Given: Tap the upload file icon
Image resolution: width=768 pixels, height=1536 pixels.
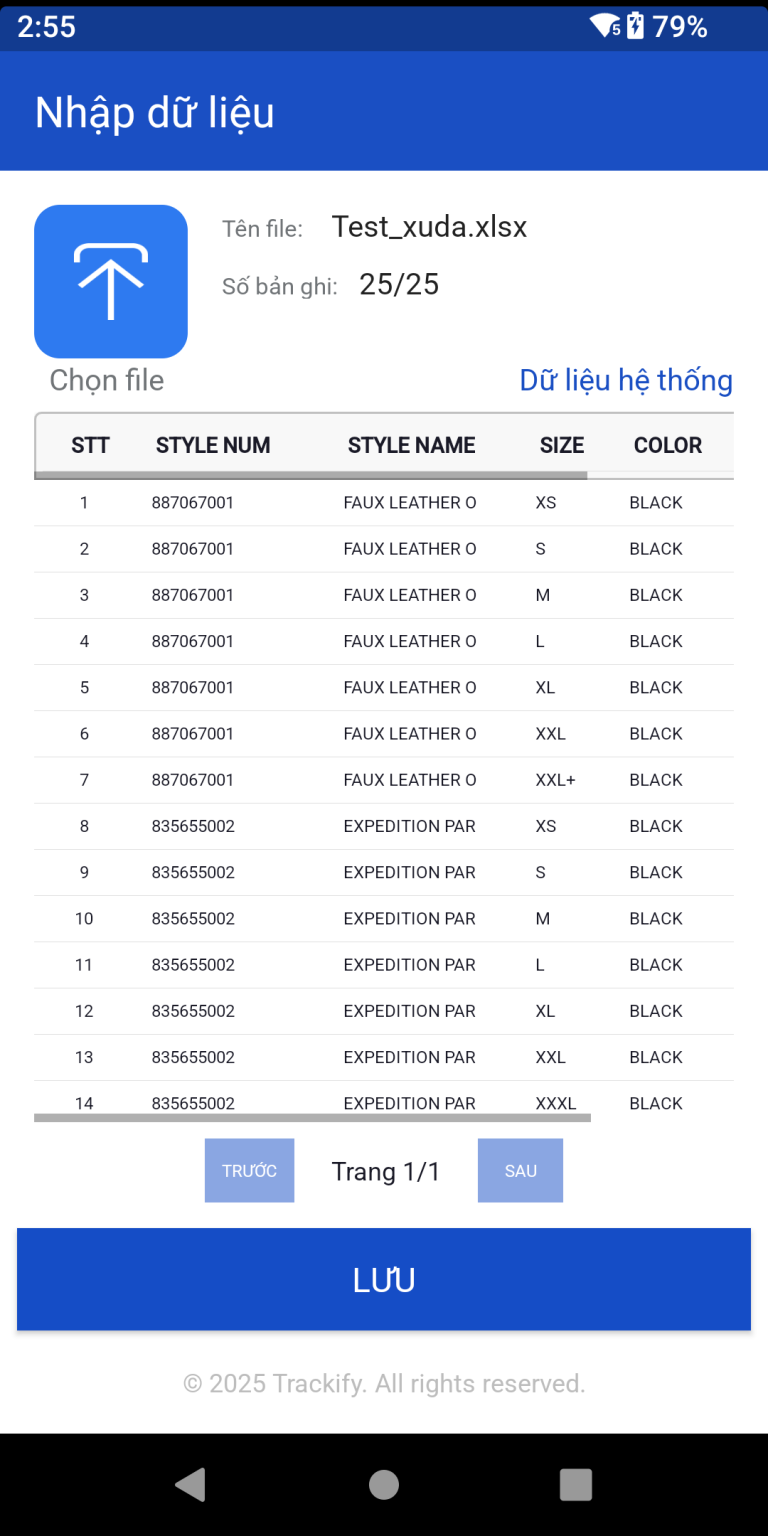Looking at the screenshot, I should pyautogui.click(x=111, y=281).
